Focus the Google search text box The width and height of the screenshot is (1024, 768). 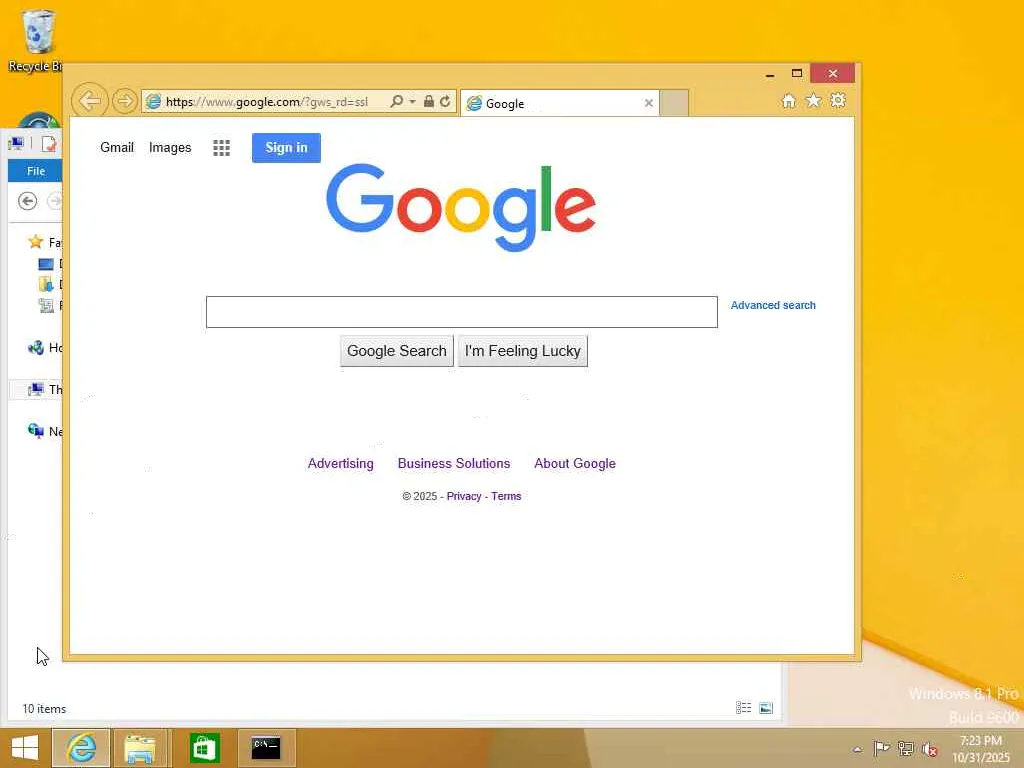[x=462, y=312]
